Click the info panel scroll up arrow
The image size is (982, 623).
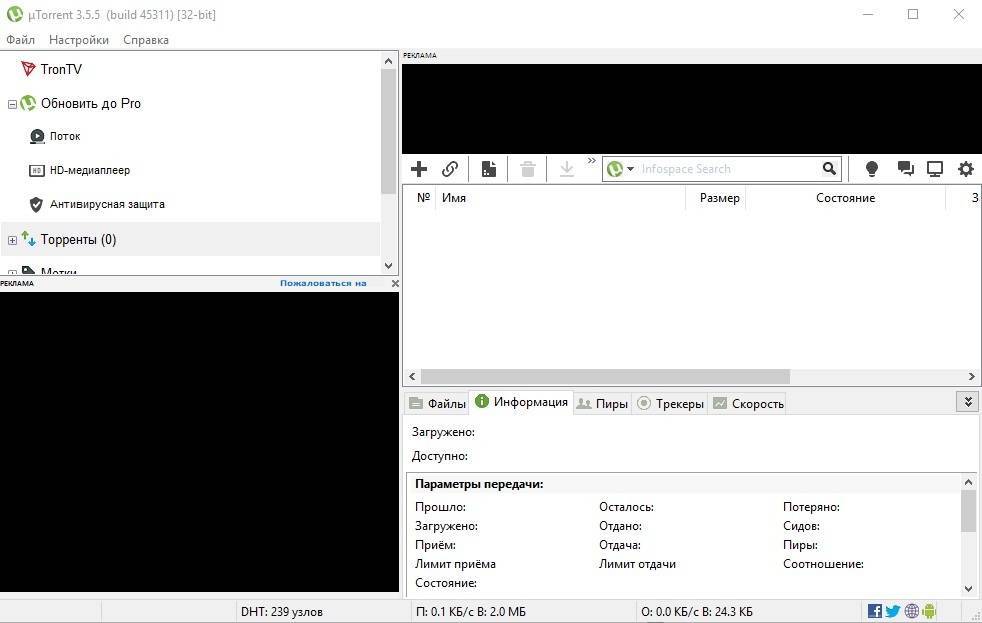968,482
